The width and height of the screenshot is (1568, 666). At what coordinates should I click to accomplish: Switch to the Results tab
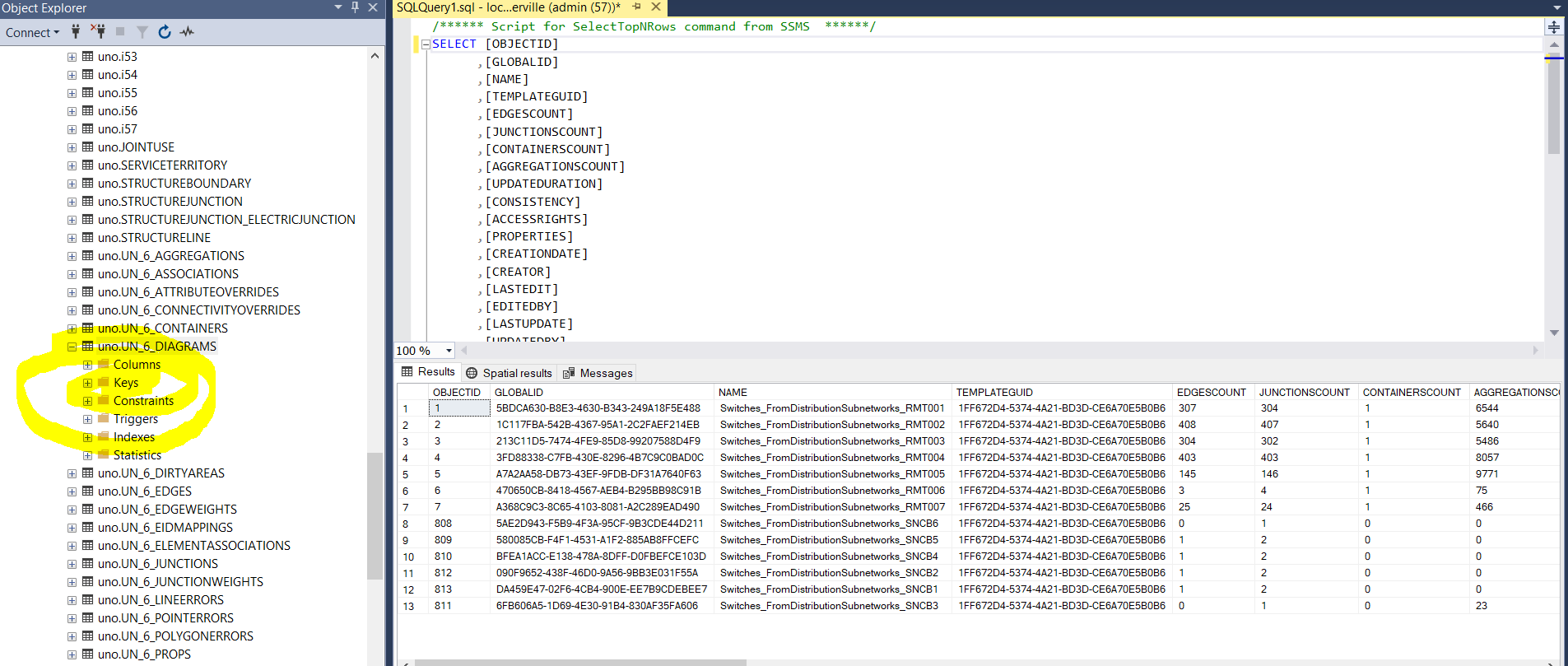(x=428, y=372)
